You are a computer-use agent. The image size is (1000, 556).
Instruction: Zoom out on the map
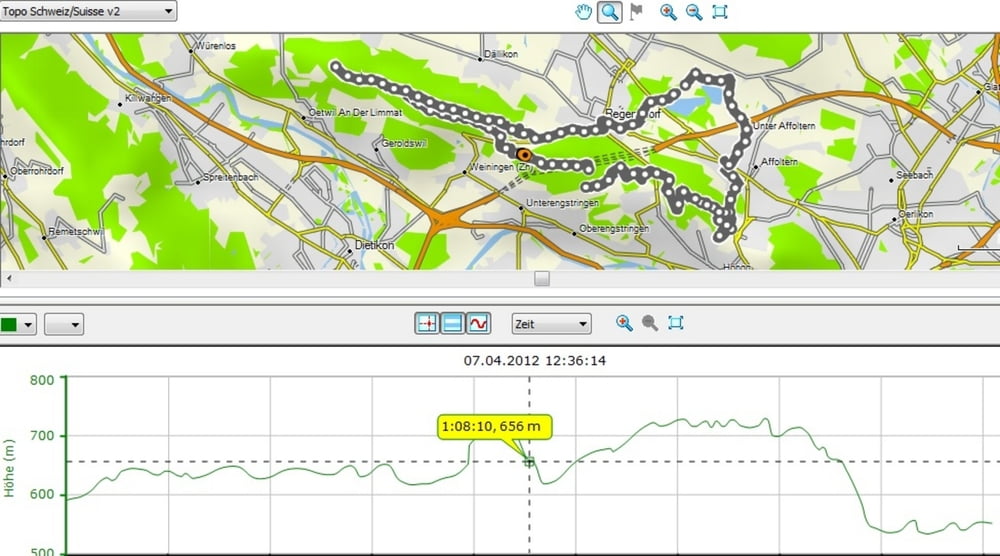694,11
